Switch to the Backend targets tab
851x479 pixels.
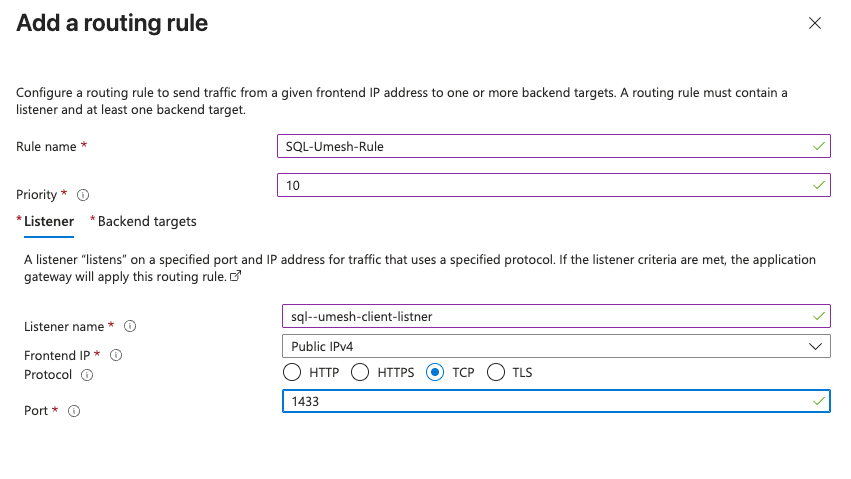coord(146,221)
